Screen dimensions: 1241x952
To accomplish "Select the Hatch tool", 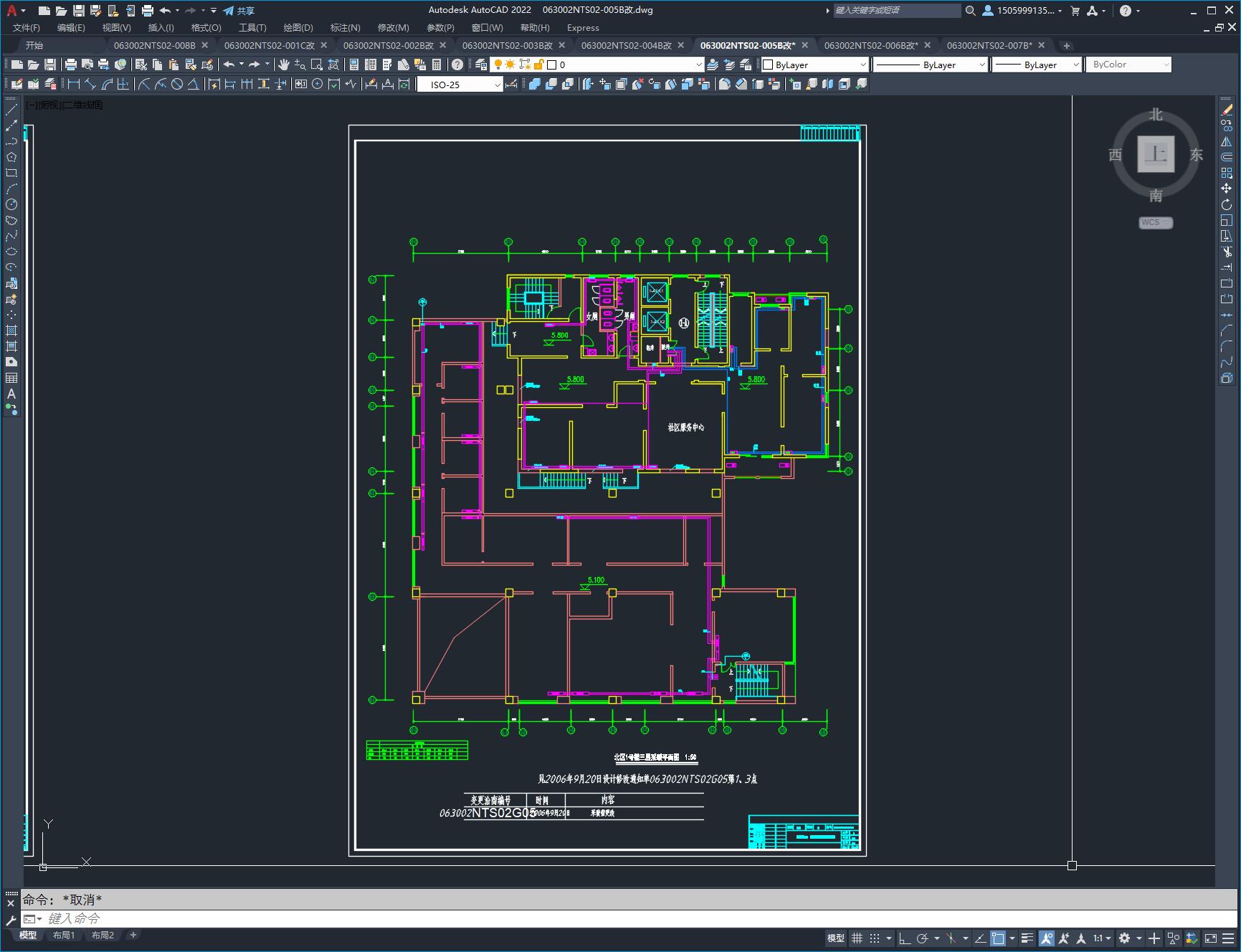I will pos(11,330).
